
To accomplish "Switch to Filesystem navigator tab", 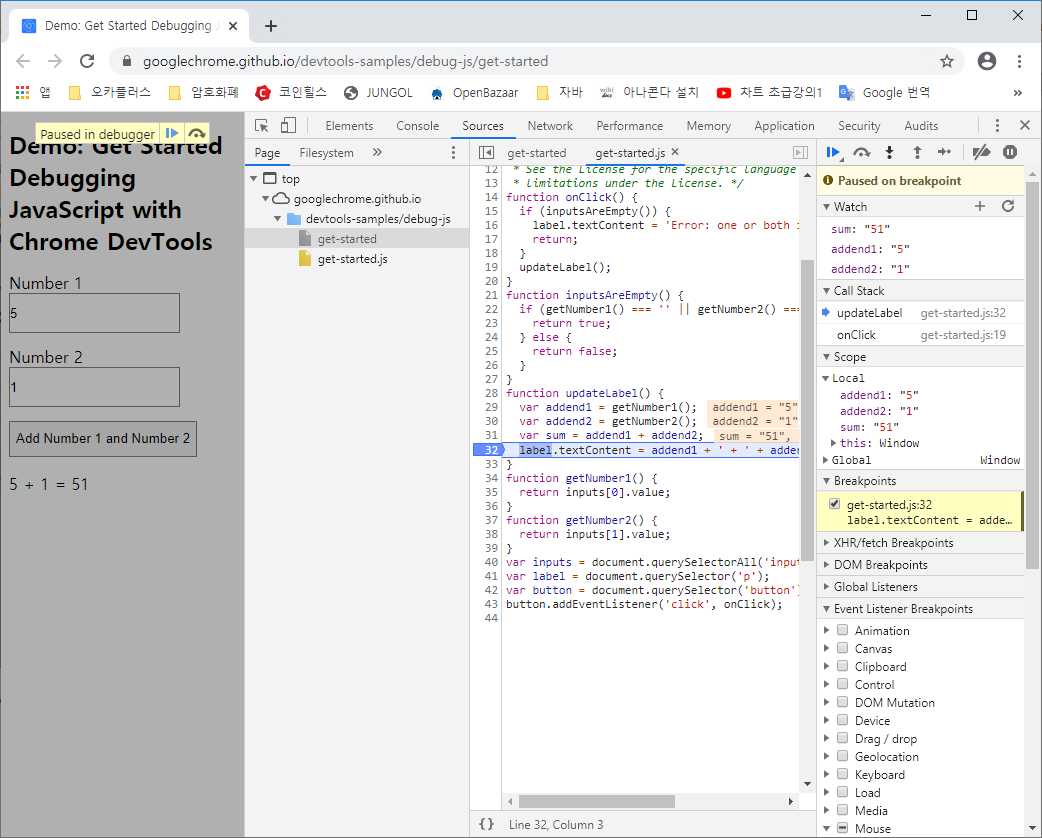I will coord(326,153).
